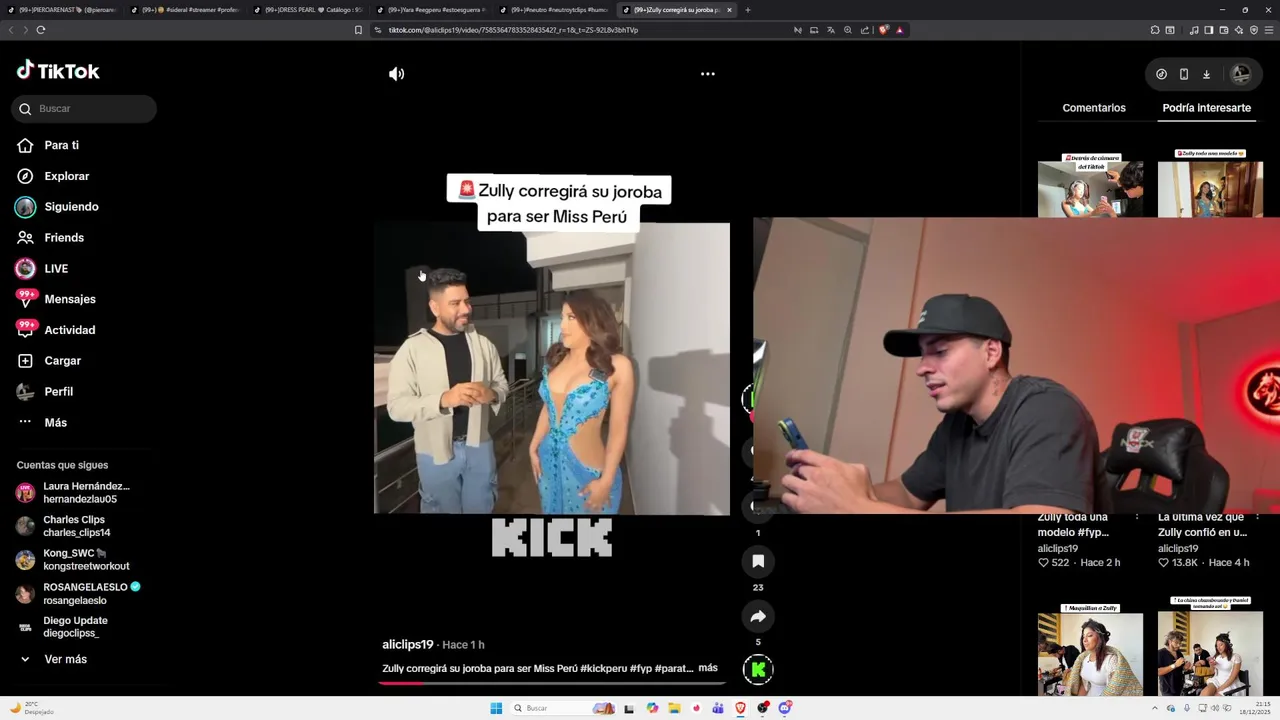
Task: Save video with bookmark icon
Action: (x=758, y=561)
